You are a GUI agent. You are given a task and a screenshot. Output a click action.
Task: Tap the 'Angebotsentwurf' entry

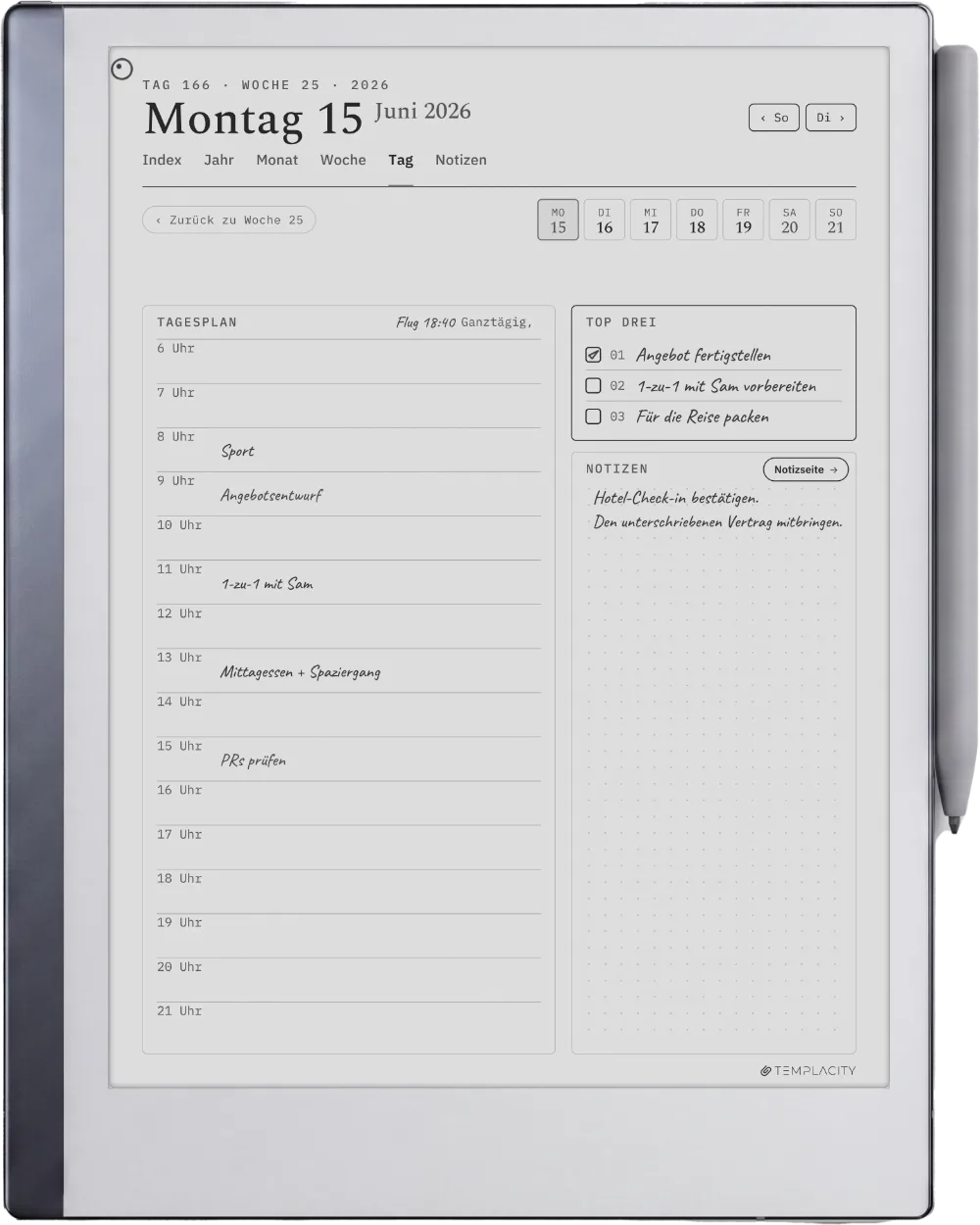coord(271,496)
